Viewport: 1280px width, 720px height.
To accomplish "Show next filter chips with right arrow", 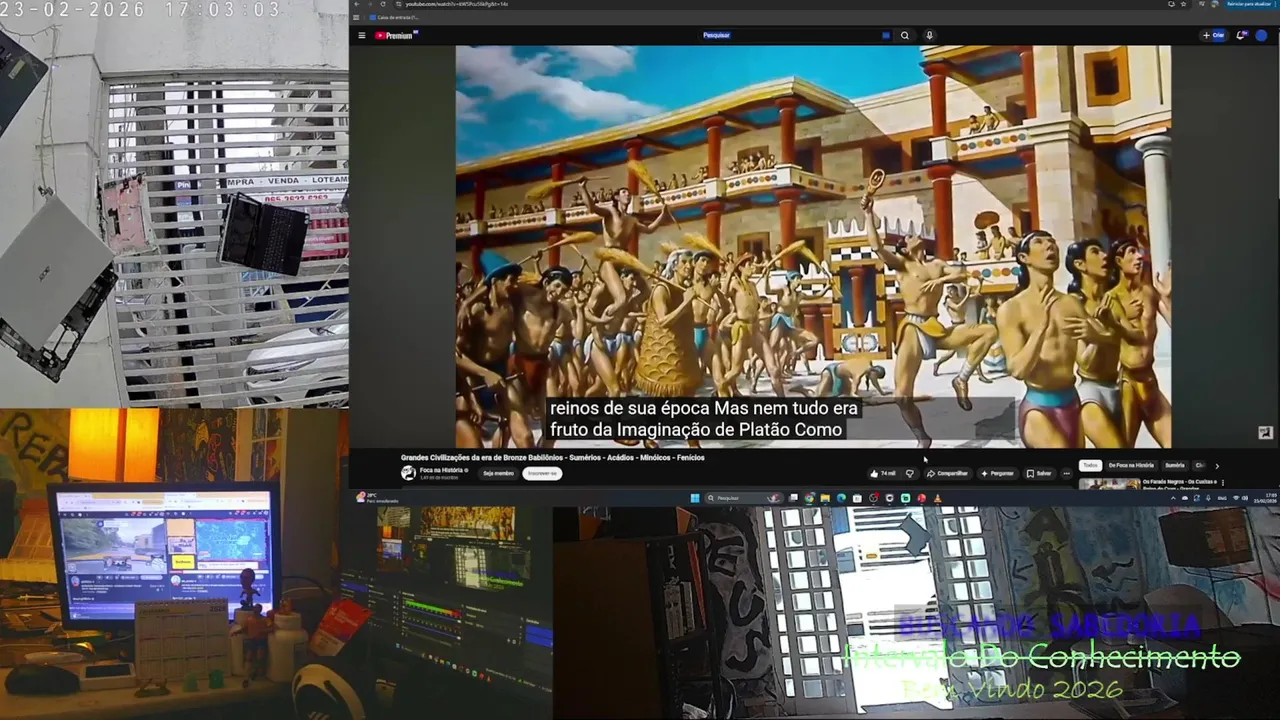I will coord(1217,465).
